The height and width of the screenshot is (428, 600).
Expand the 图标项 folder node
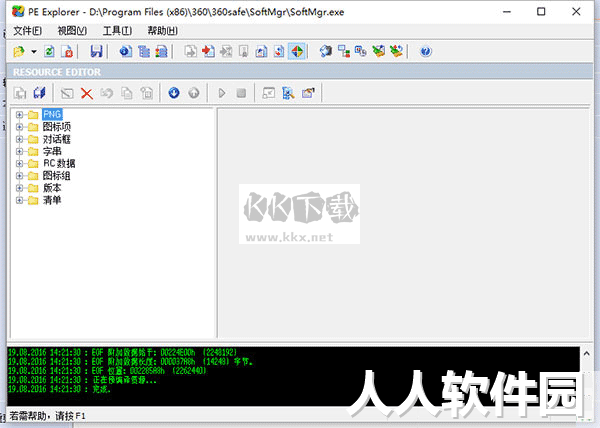[19, 127]
